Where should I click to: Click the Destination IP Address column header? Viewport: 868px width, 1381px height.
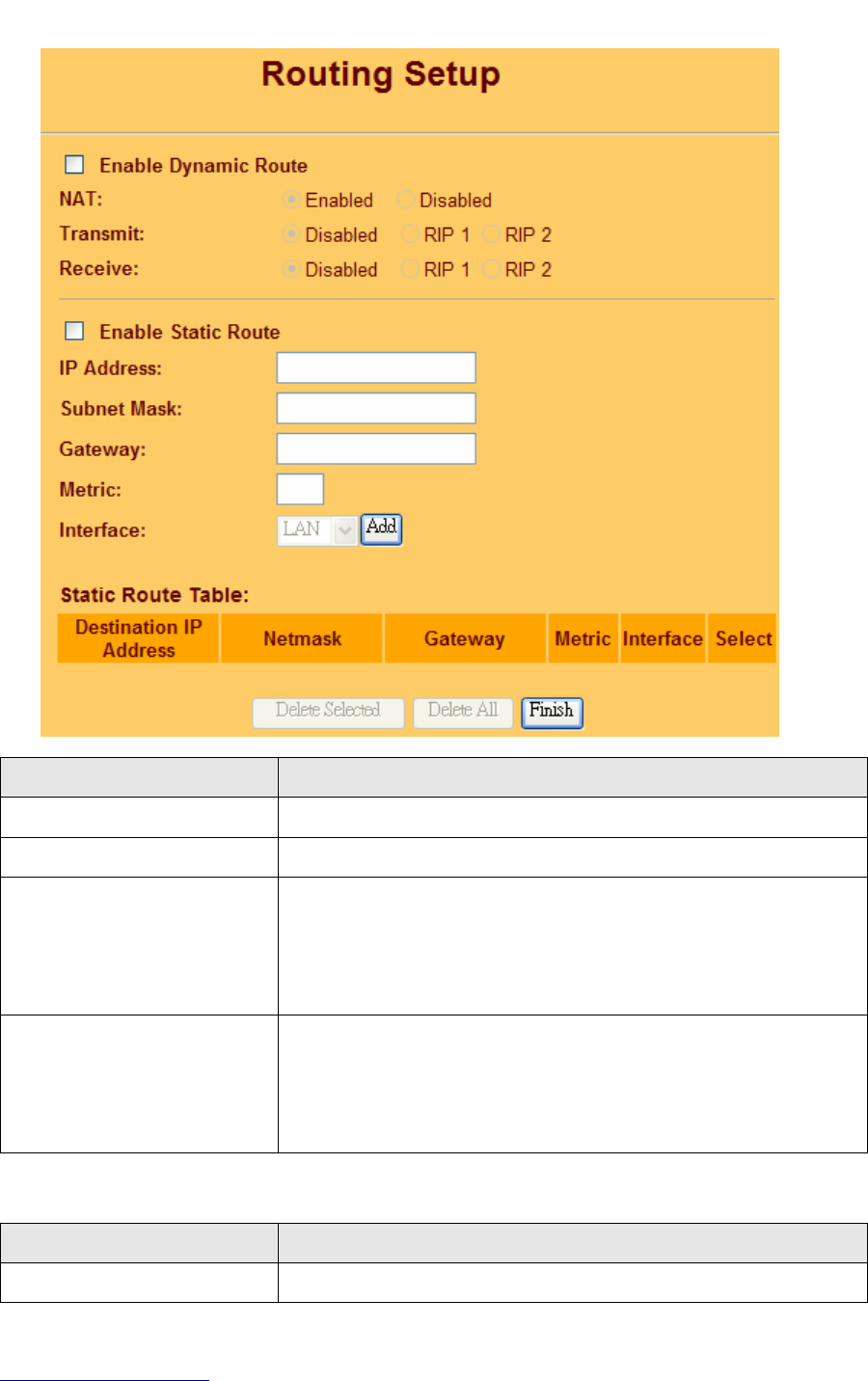(x=139, y=638)
